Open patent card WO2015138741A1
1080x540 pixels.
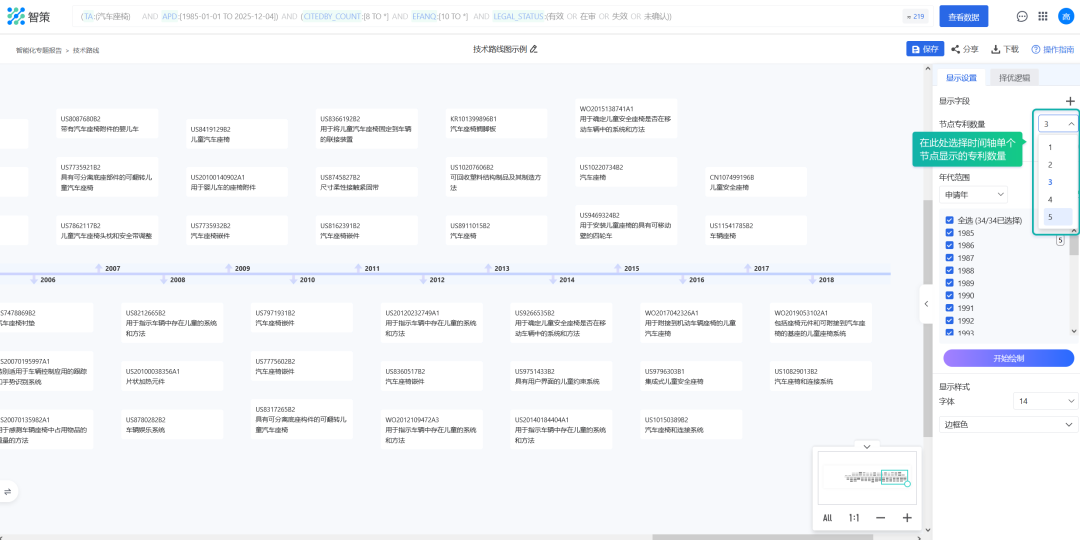pos(626,118)
